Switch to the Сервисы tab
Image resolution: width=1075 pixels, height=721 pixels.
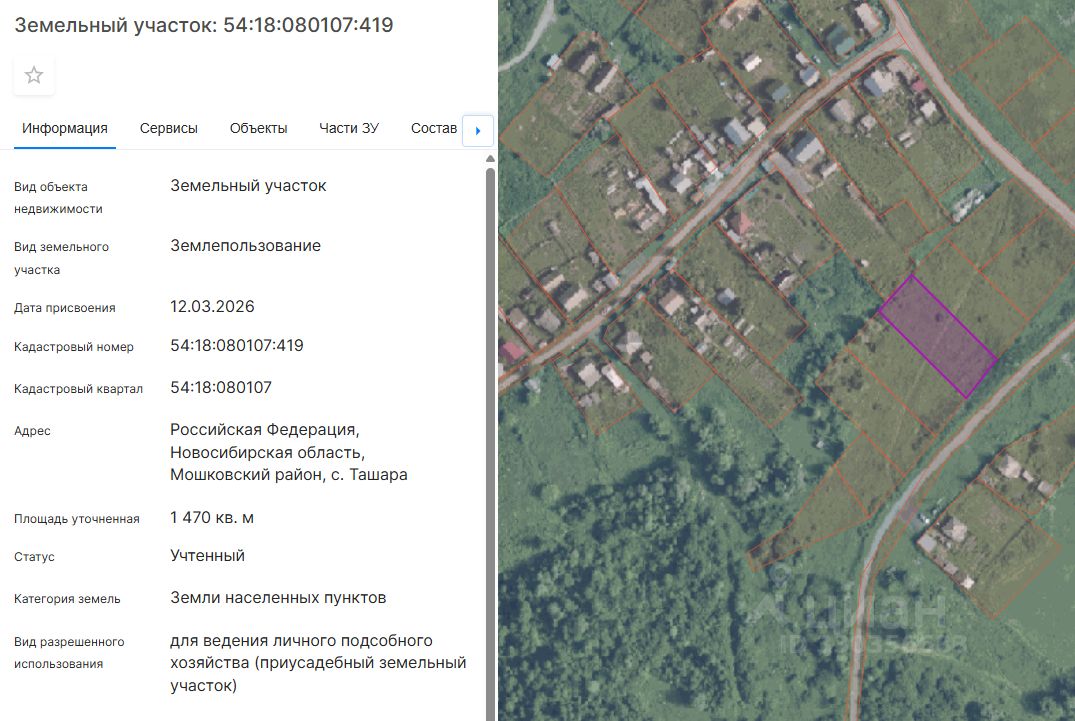[x=169, y=128]
